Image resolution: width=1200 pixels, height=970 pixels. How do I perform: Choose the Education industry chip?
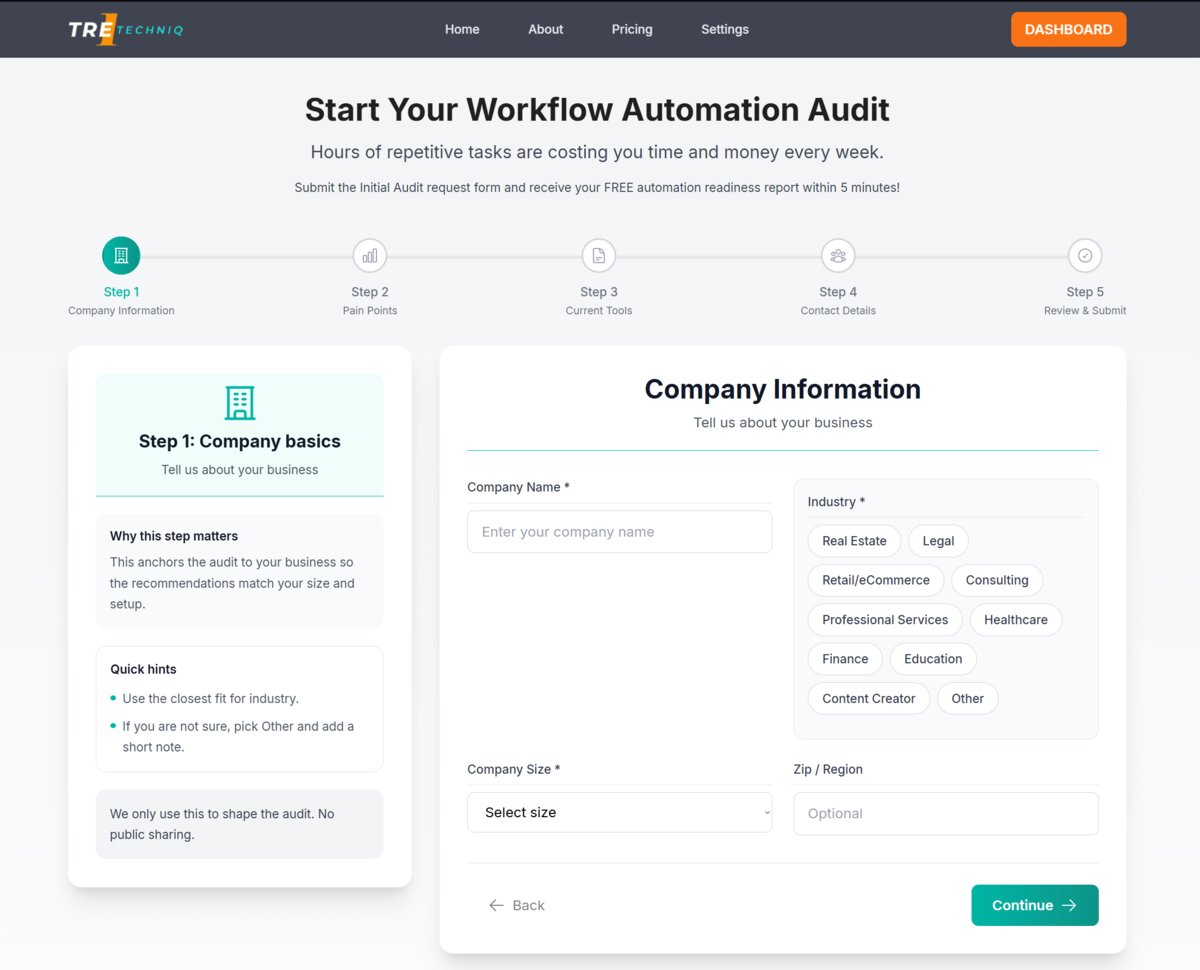(x=933, y=659)
